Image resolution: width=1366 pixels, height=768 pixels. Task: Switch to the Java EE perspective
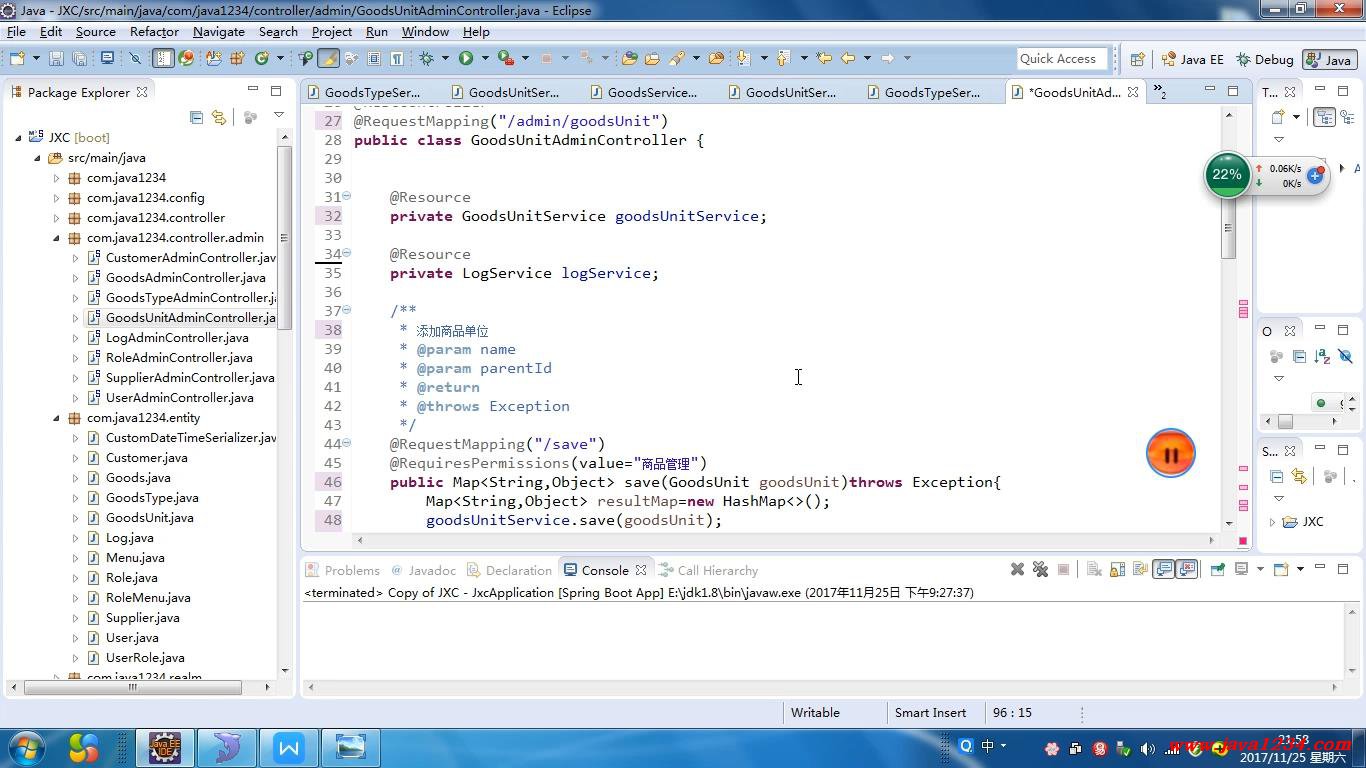pos(1193,59)
